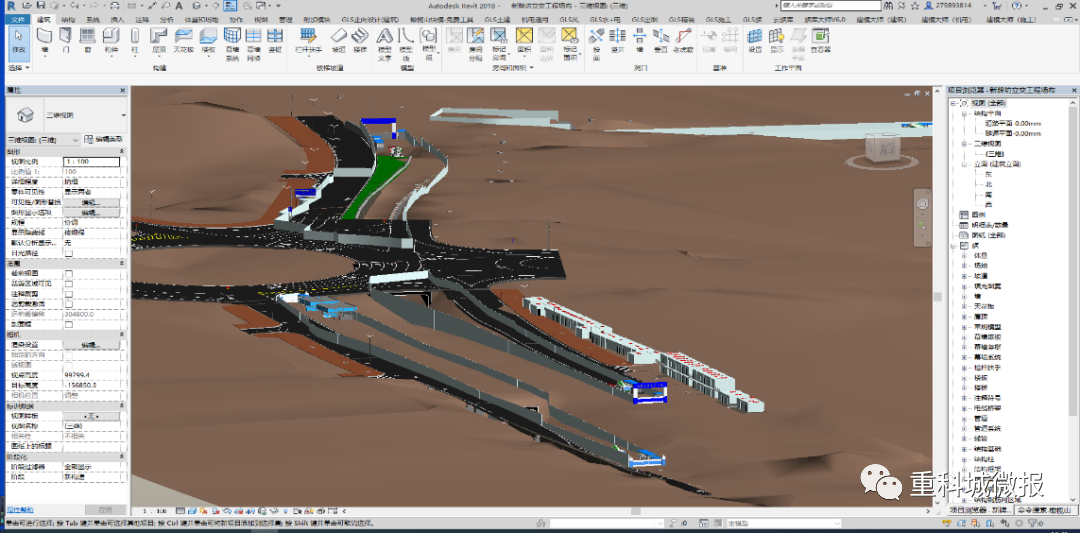Toggle the Crop Region Visible (裁剪区域可见) checkbox
Screen dimensions: 1080x533
pyautogui.click(x=68, y=284)
